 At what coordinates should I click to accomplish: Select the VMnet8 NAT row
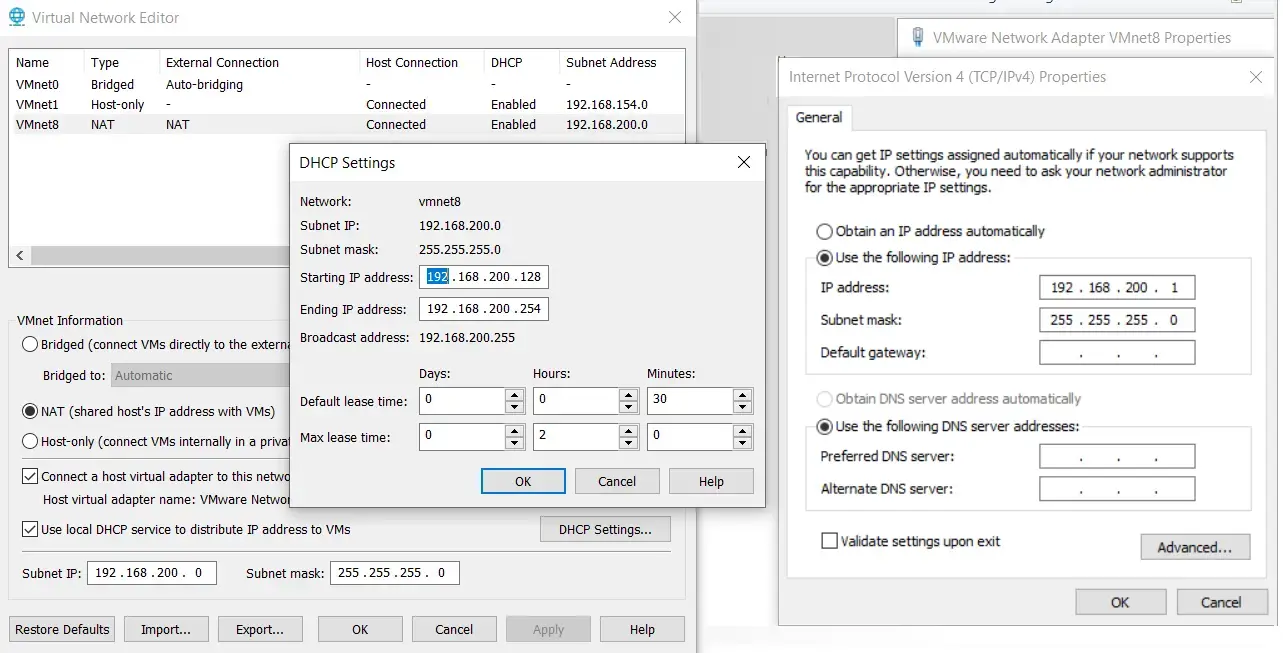[x=347, y=125]
